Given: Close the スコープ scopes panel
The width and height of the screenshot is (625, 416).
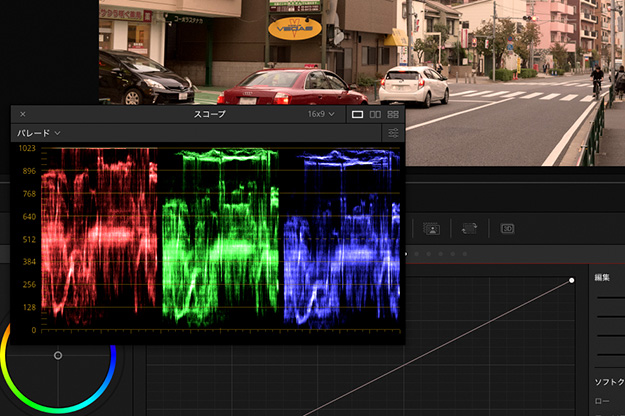Looking at the screenshot, I should coord(23,115).
